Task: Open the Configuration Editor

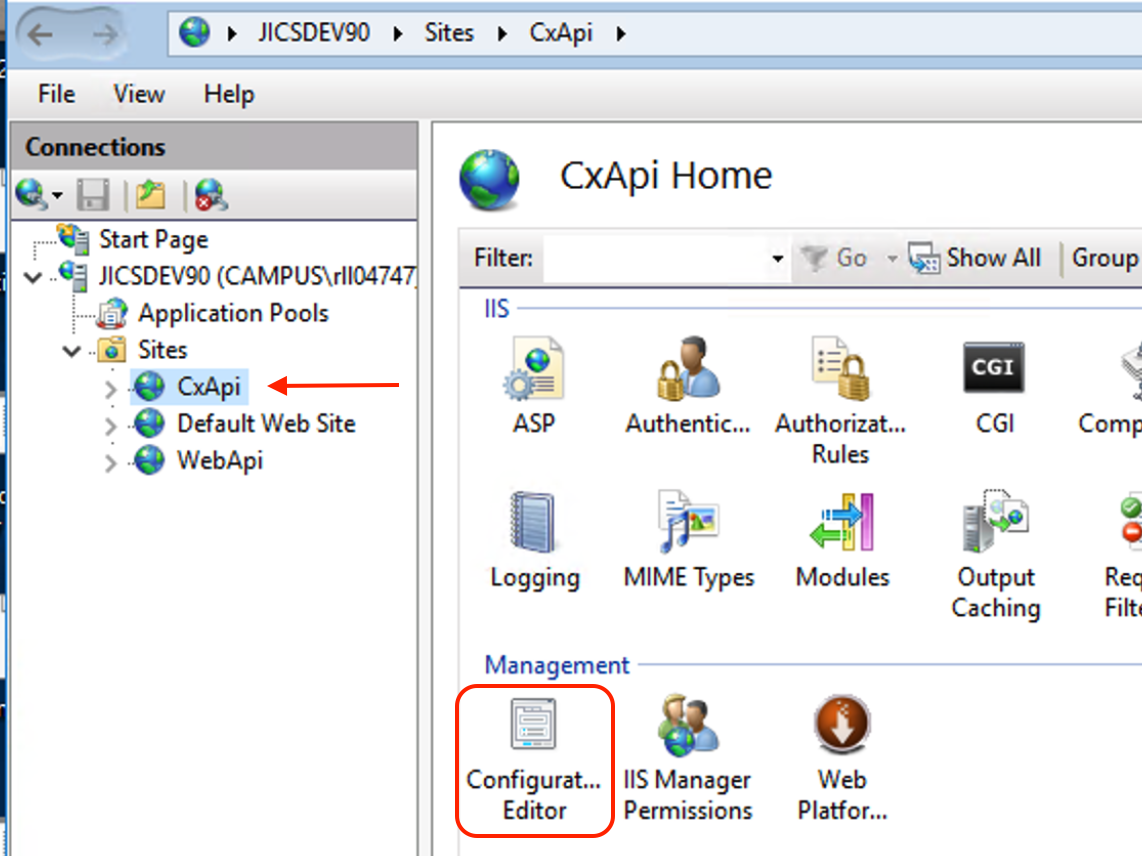Action: point(535,761)
